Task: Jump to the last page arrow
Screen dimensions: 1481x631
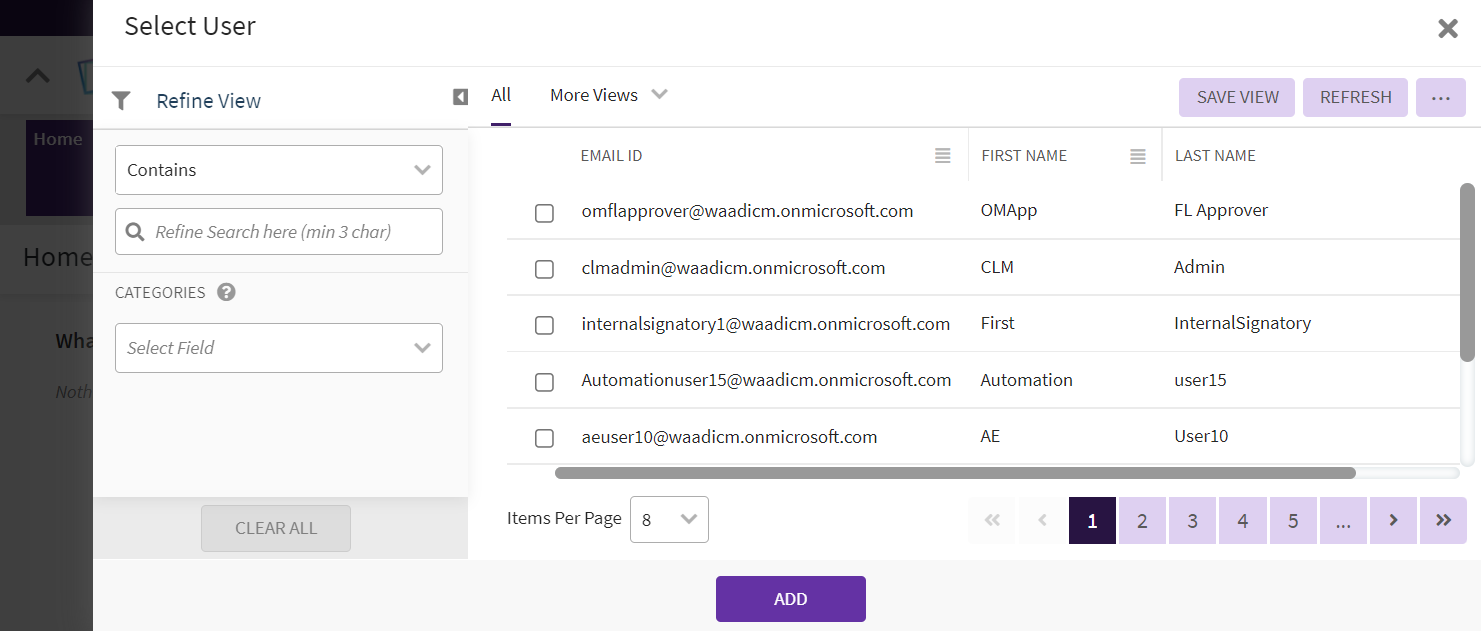Action: click(x=1443, y=520)
